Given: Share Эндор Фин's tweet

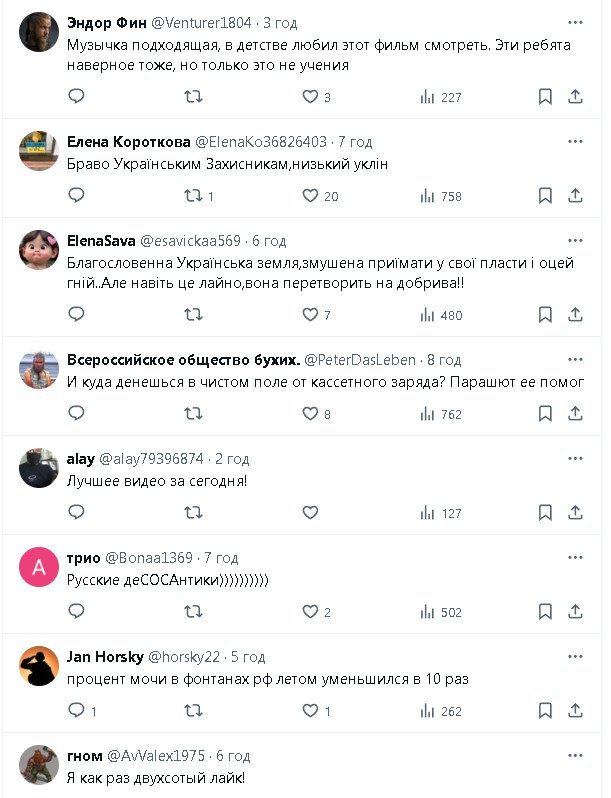Looking at the screenshot, I should (x=575, y=97).
